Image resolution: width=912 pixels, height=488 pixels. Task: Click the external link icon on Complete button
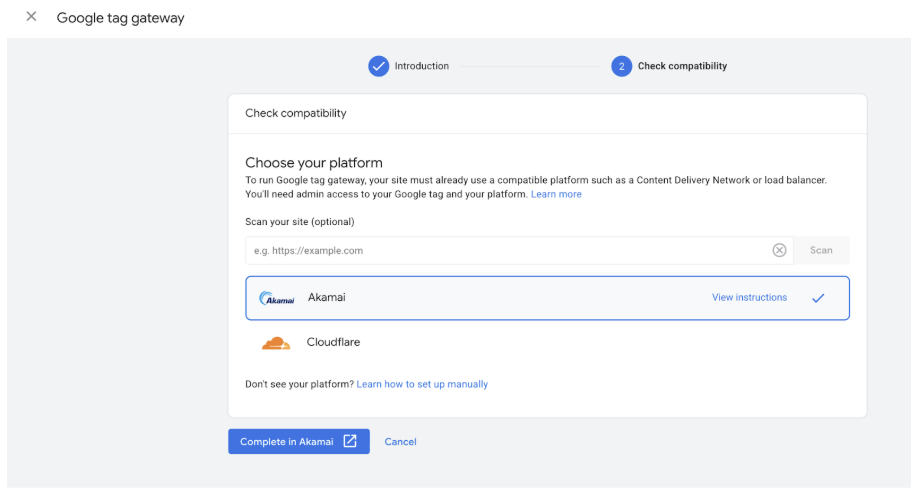pos(350,441)
